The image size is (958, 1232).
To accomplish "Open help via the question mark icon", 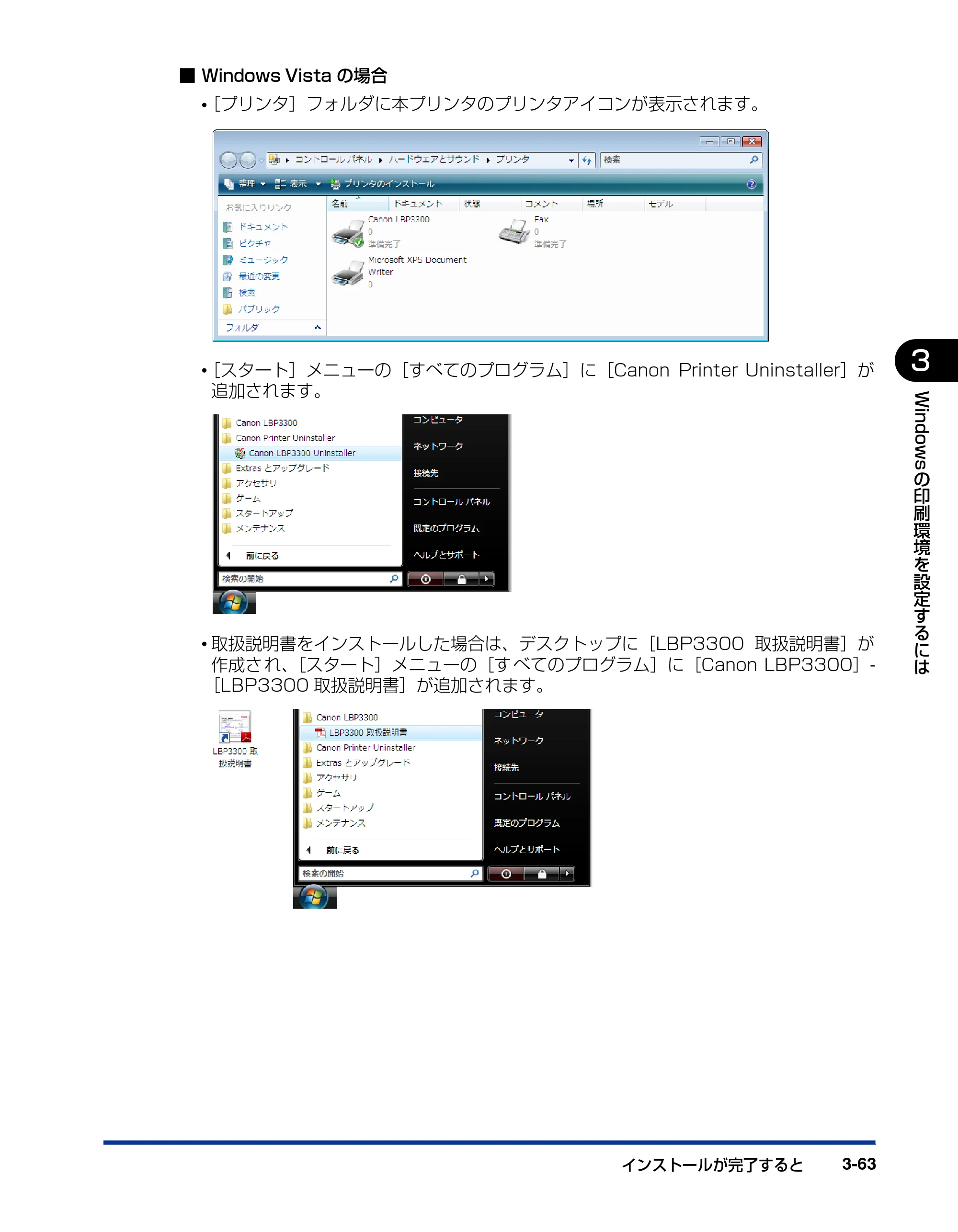I will (x=751, y=184).
